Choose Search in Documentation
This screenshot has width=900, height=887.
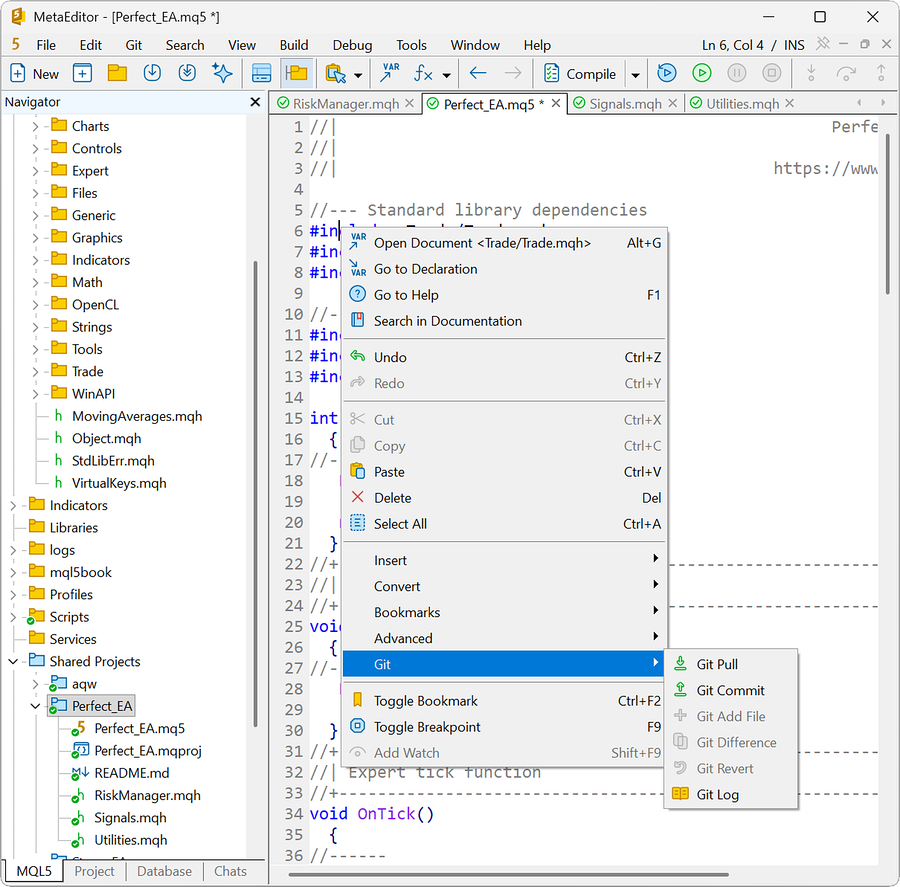coord(505,321)
